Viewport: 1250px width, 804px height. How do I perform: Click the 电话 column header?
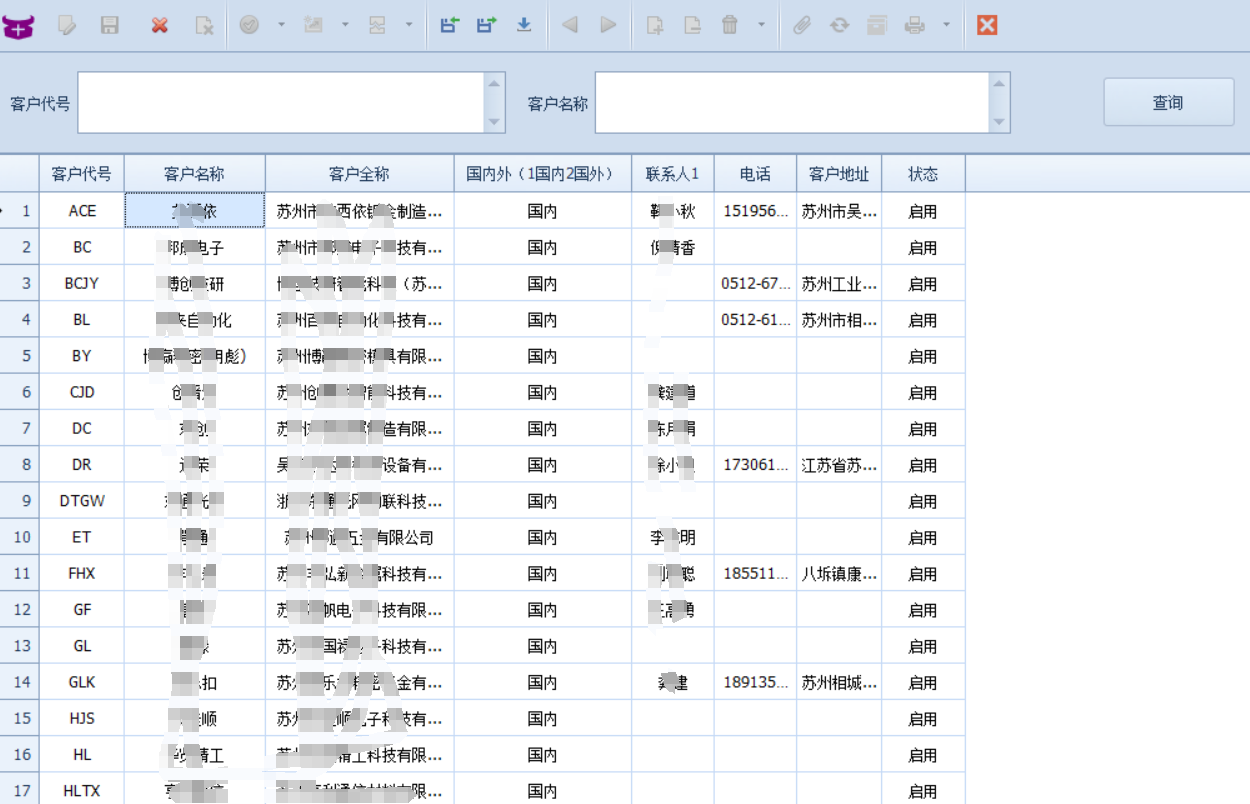[x=756, y=174]
